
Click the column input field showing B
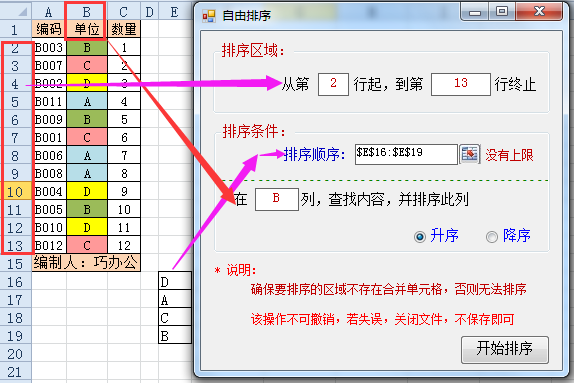point(277,199)
